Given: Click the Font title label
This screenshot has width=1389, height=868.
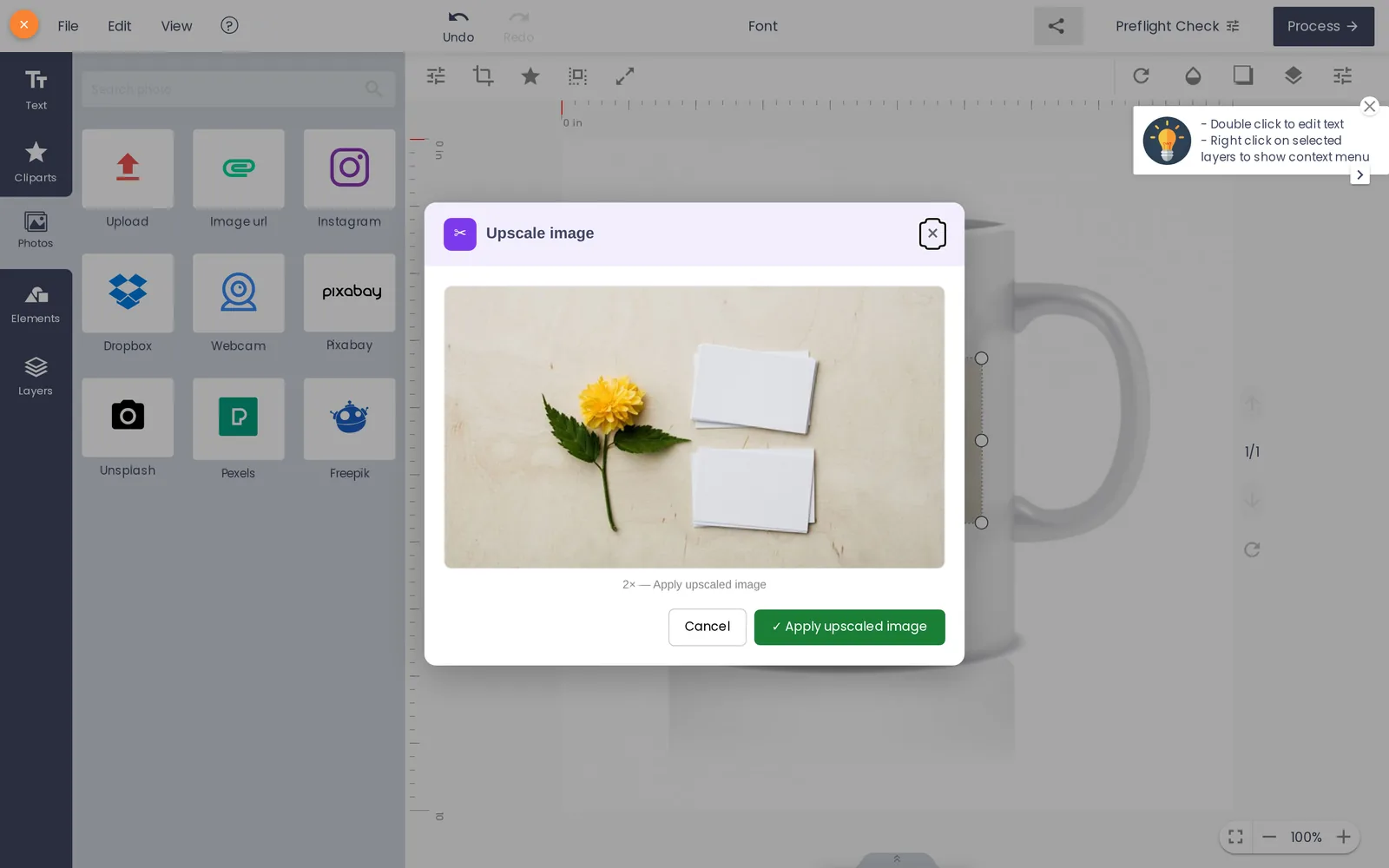Looking at the screenshot, I should 763,26.
